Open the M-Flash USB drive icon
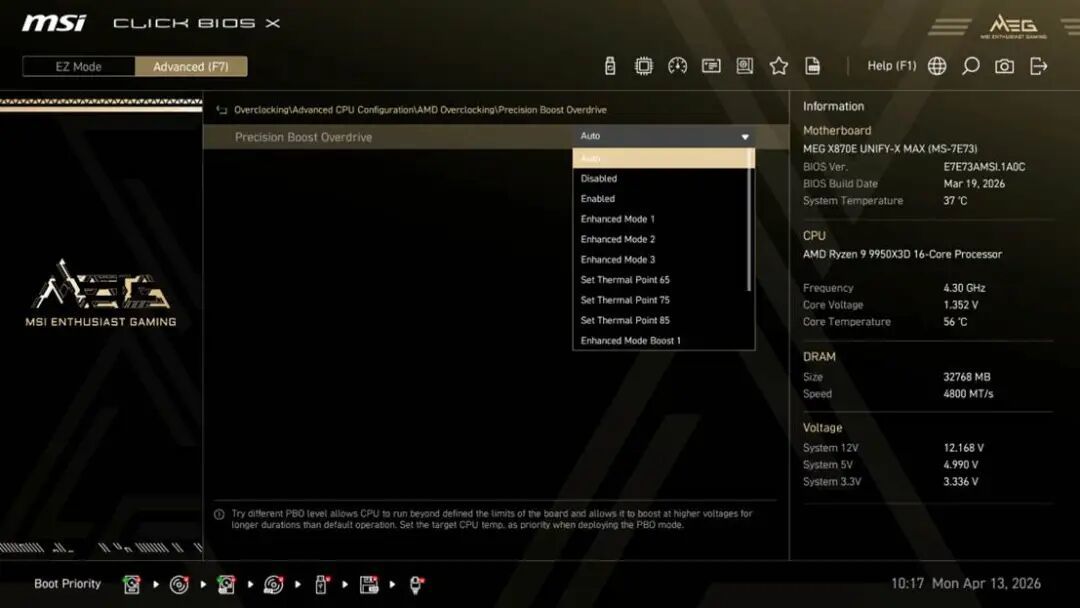 click(610, 66)
